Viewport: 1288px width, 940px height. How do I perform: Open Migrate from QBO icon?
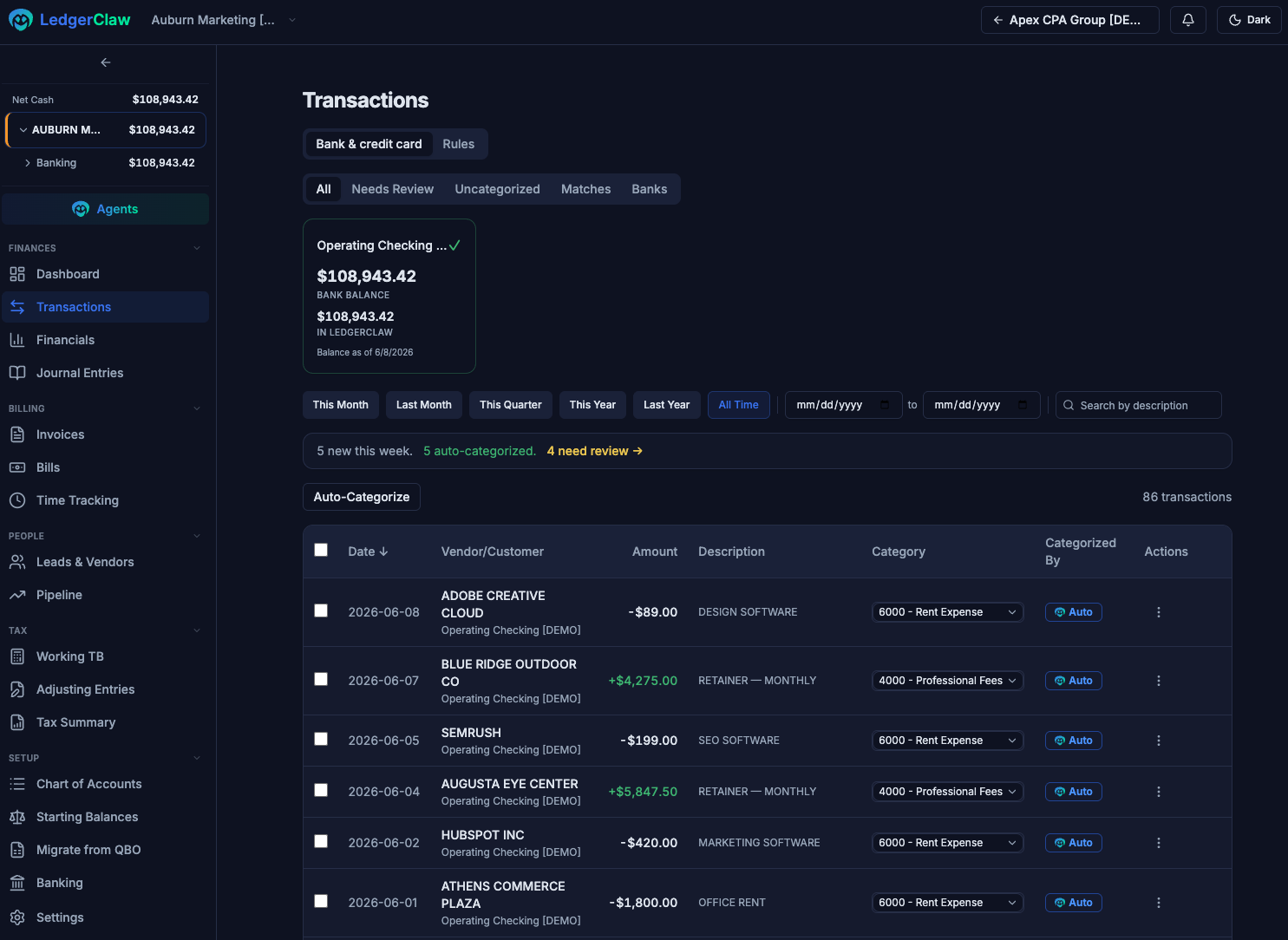[x=17, y=850]
